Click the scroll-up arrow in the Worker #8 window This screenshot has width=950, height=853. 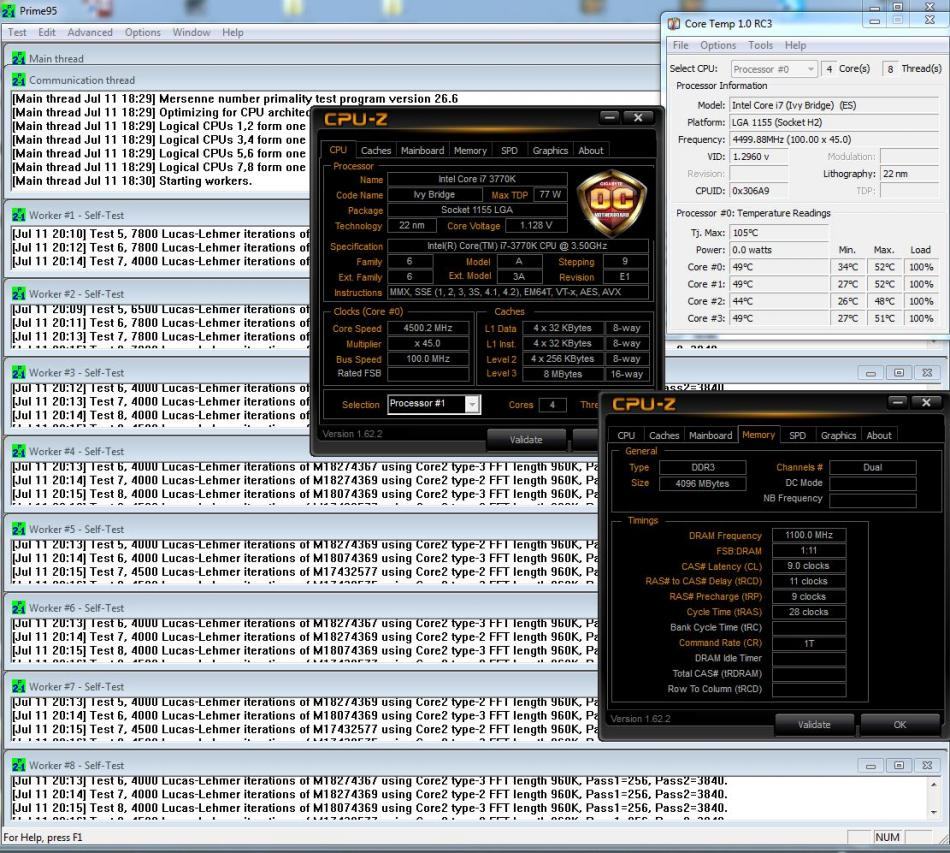coord(934,784)
